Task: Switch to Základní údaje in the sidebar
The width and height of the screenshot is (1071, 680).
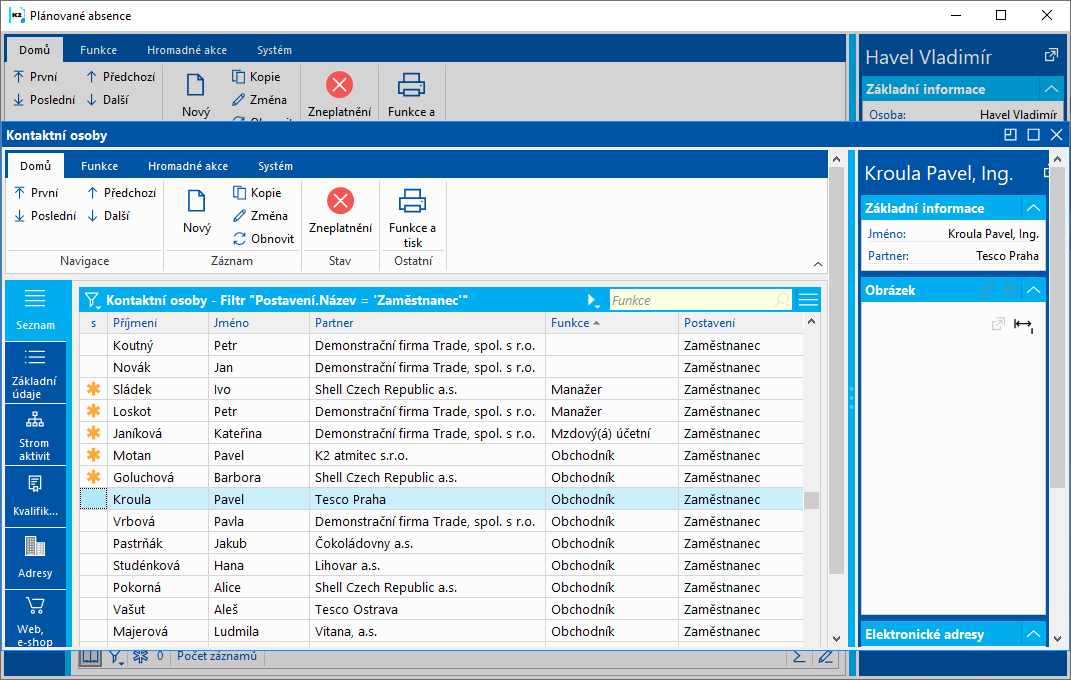Action: pyautogui.click(x=35, y=373)
